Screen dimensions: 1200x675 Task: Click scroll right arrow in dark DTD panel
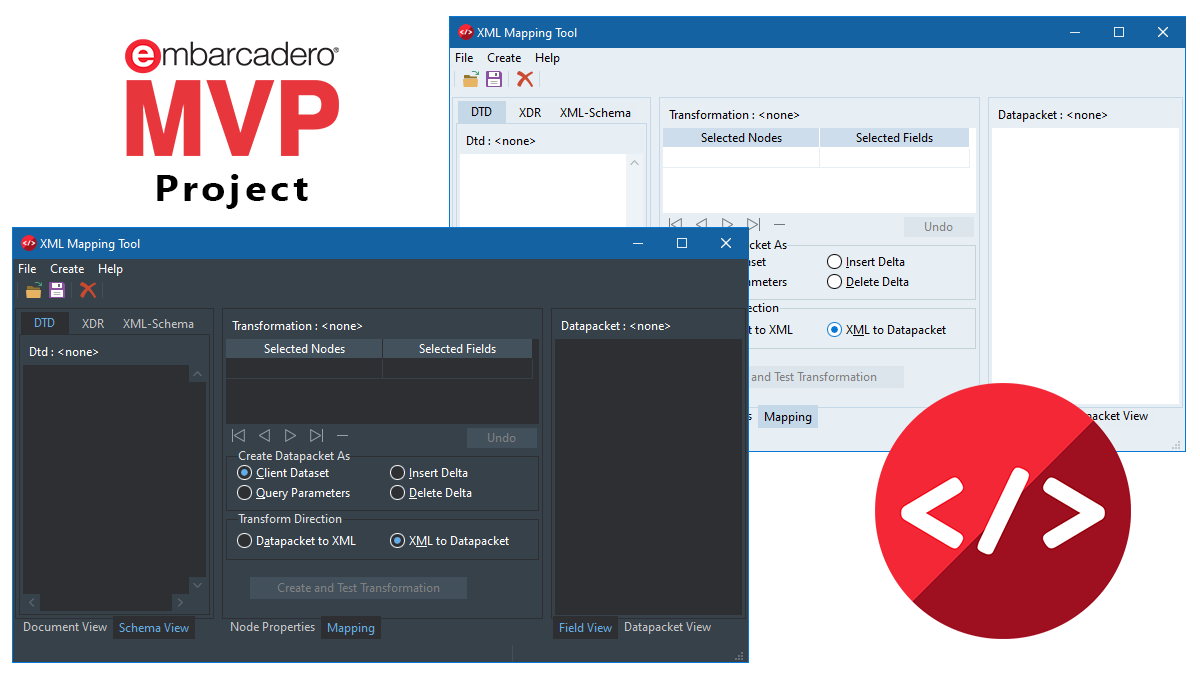click(x=180, y=602)
